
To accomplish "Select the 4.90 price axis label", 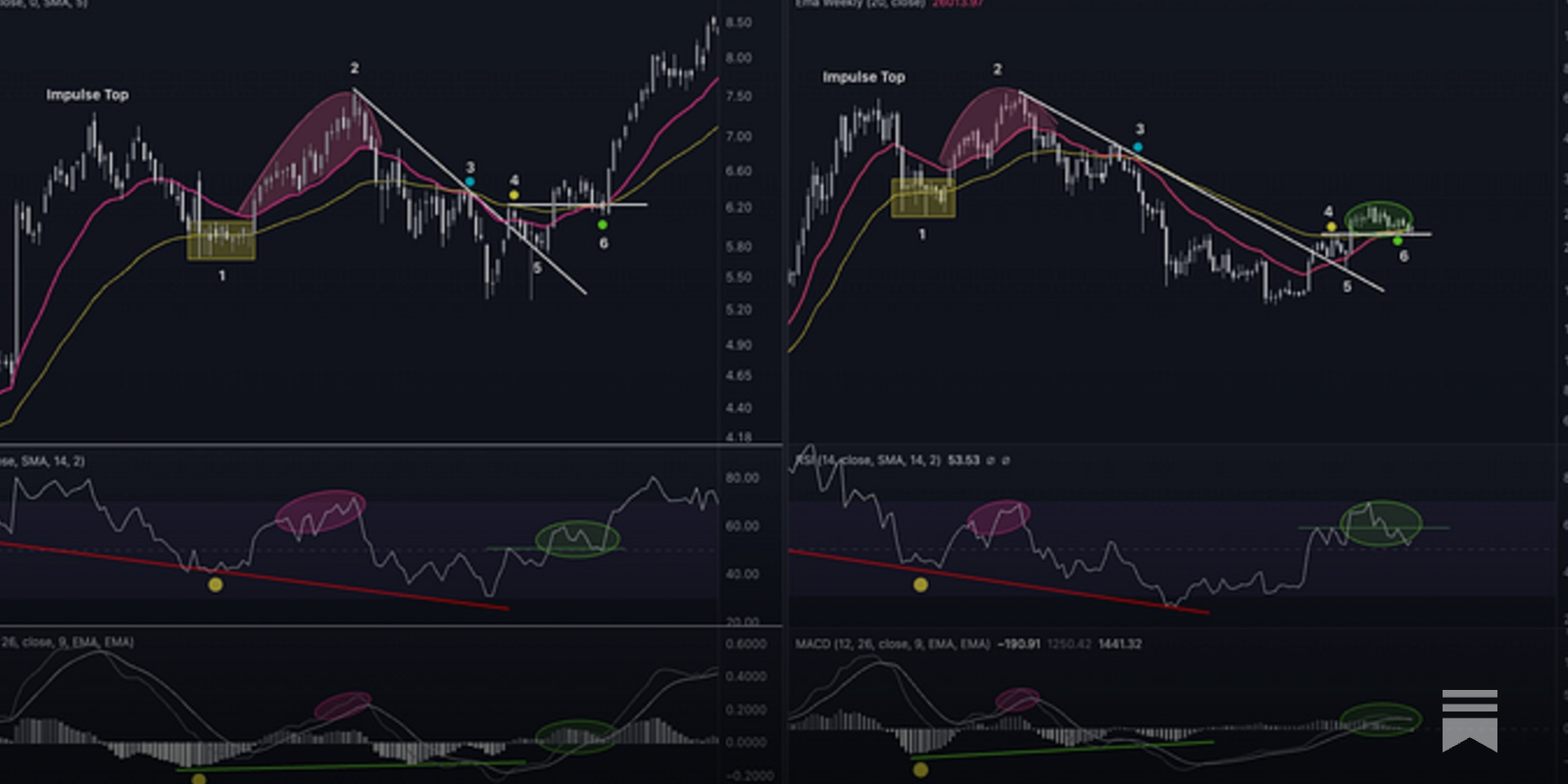I will pyautogui.click(x=739, y=345).
